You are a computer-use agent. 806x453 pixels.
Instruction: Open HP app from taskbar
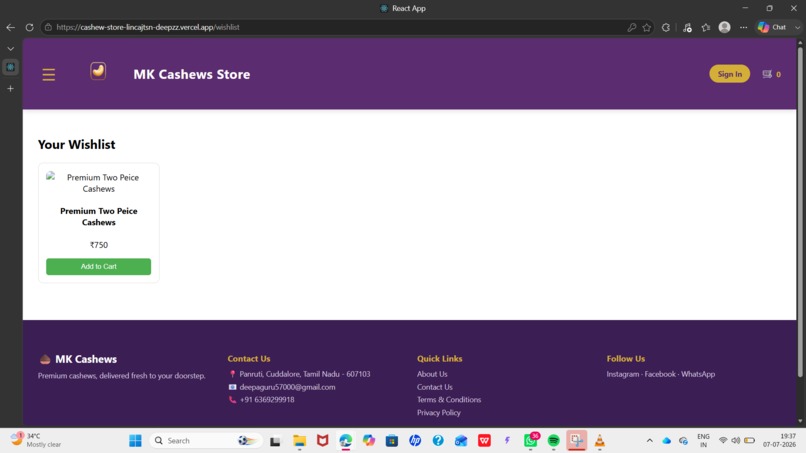point(415,441)
